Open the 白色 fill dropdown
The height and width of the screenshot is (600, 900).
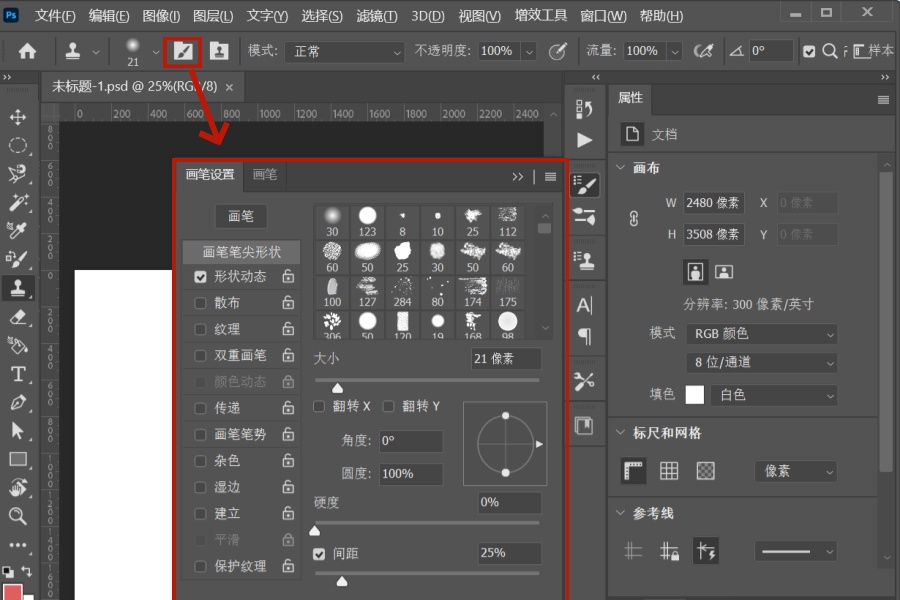[x=774, y=395]
